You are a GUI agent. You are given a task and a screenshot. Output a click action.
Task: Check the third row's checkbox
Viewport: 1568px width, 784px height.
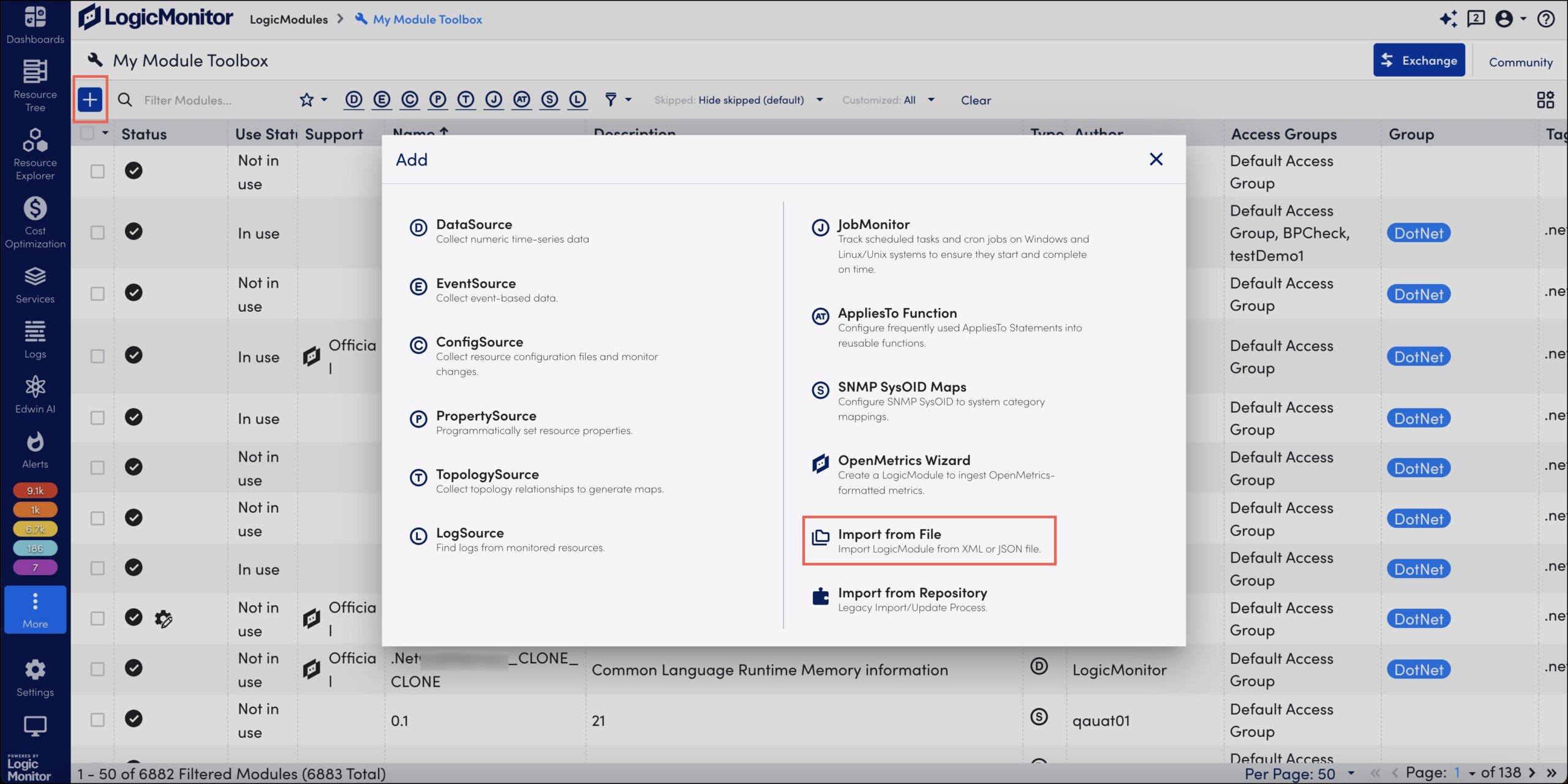(97, 293)
